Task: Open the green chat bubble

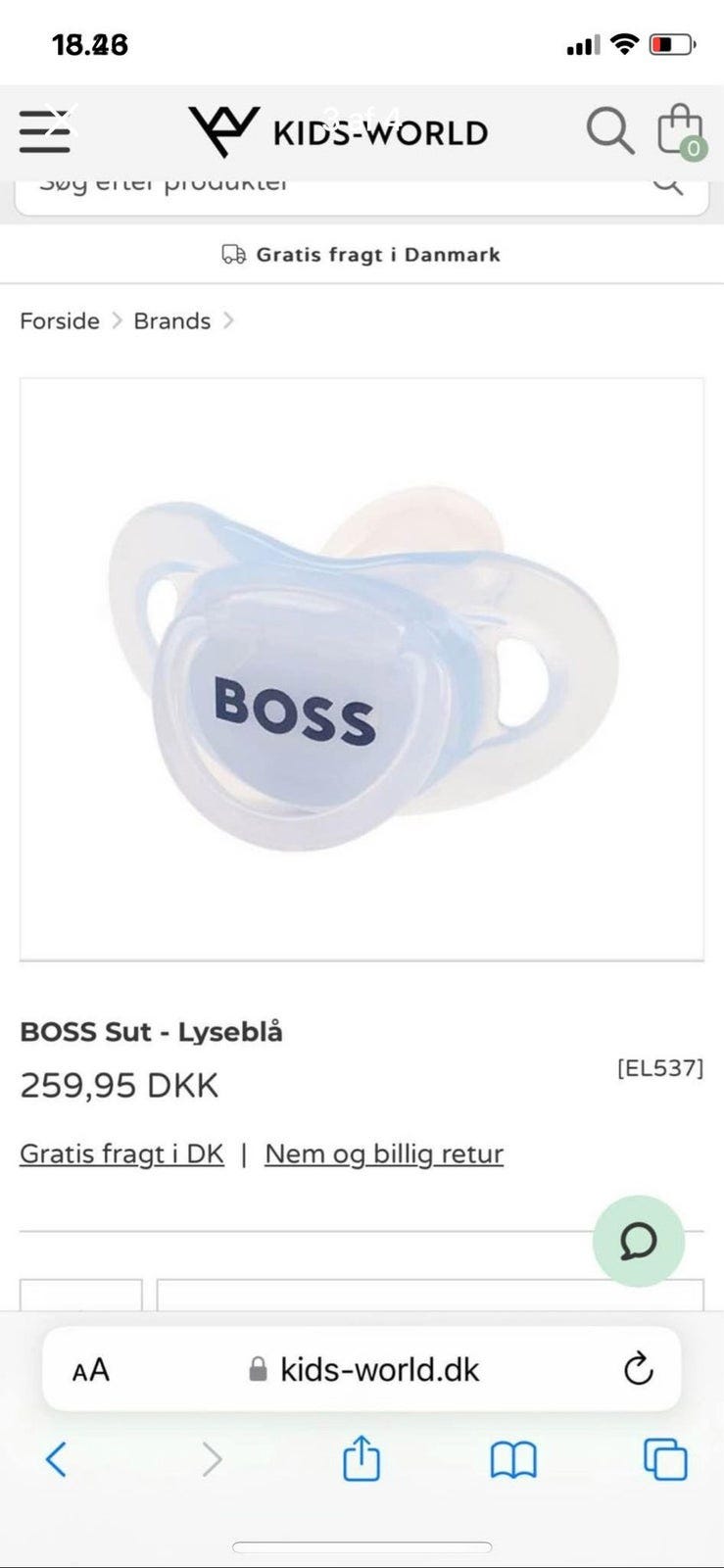Action: click(639, 1241)
